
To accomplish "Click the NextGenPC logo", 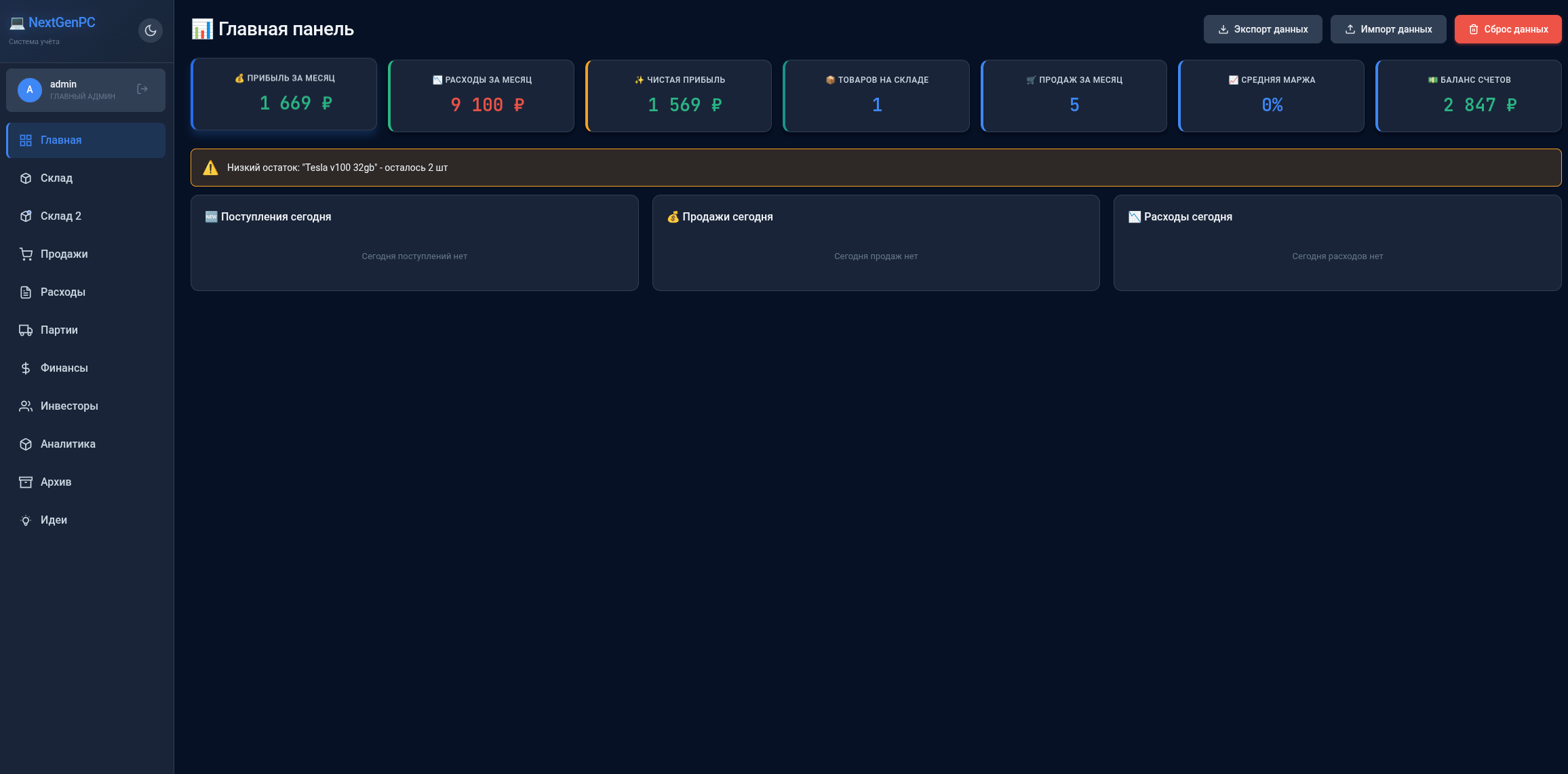I will (x=53, y=22).
